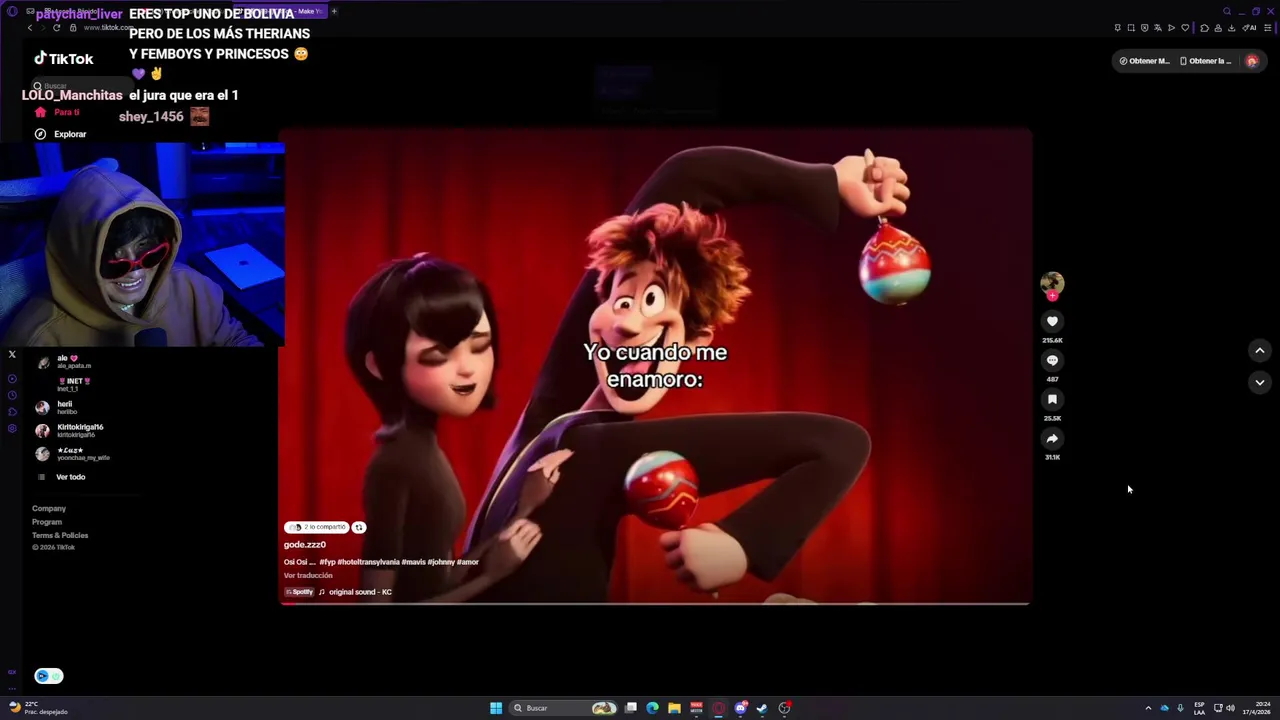Click the TikTok logo
This screenshot has height=720, width=1280.
click(x=64, y=59)
